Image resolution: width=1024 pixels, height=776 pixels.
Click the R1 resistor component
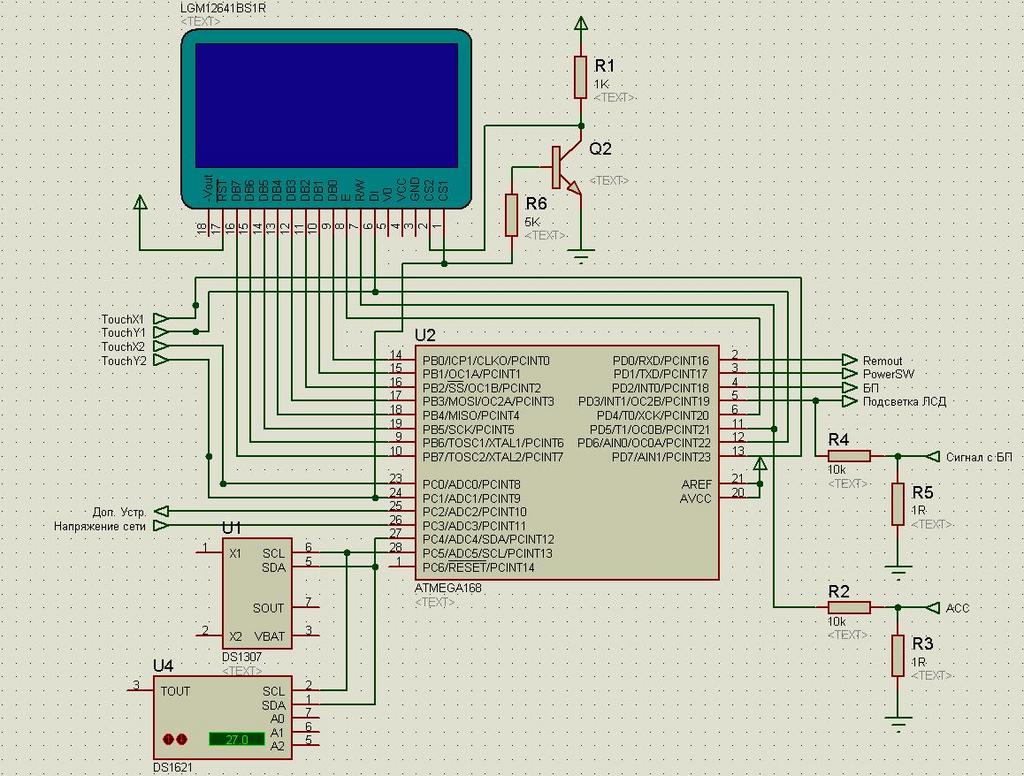[581, 77]
